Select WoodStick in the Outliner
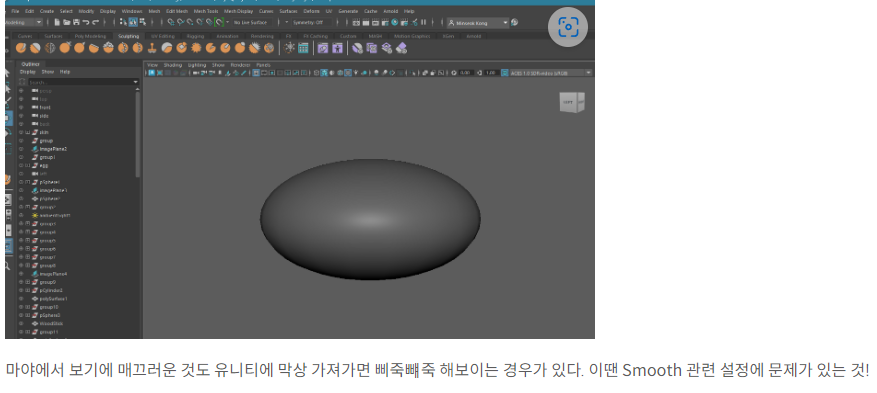This screenshot has width=877, height=393. 51,324
